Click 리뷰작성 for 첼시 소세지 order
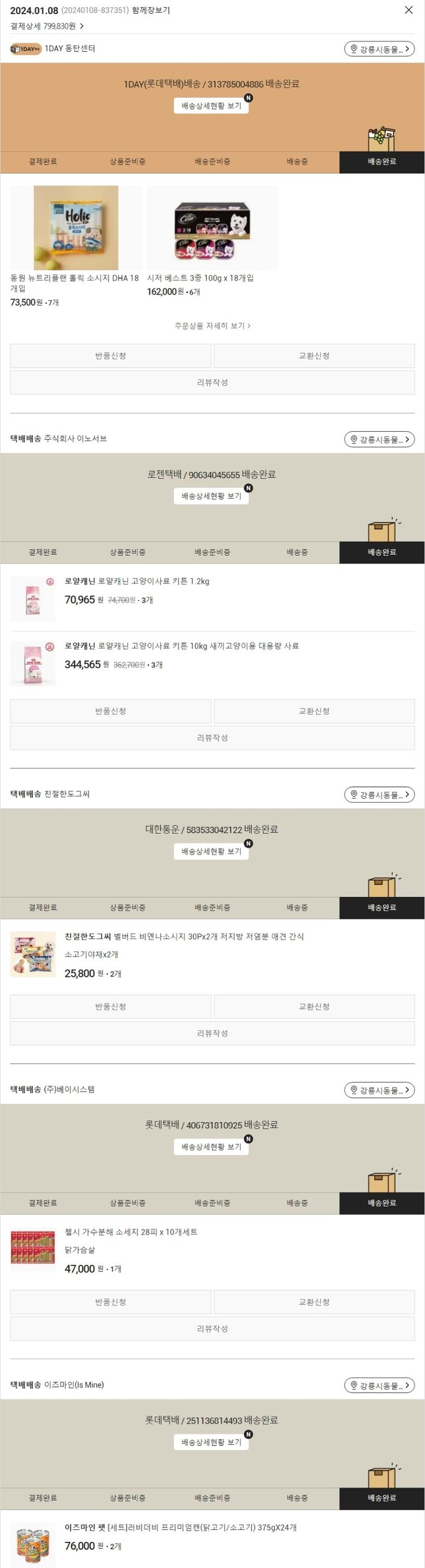 (x=212, y=1328)
